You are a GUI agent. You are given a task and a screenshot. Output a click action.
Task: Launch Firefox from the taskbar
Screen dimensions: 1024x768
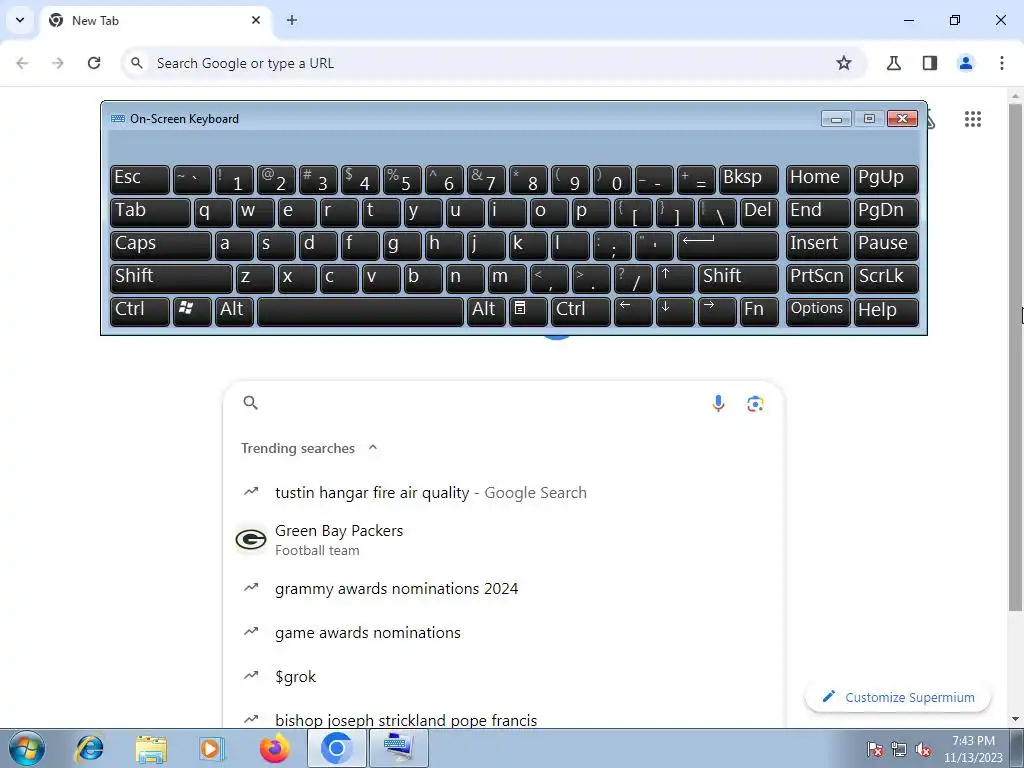(274, 748)
